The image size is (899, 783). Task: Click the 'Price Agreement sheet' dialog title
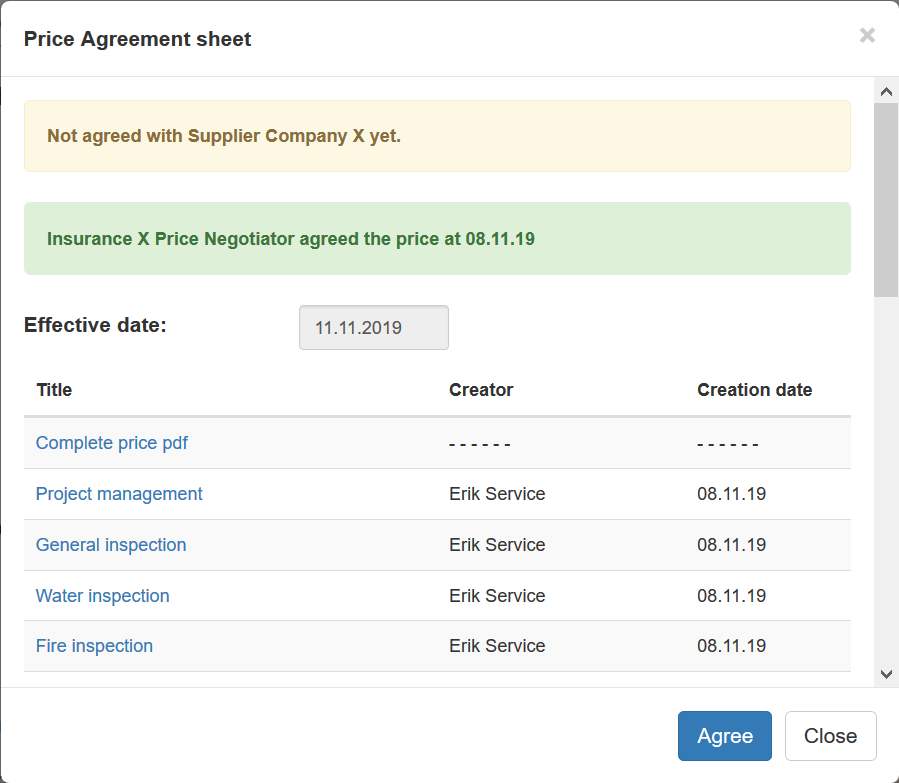[x=138, y=39]
